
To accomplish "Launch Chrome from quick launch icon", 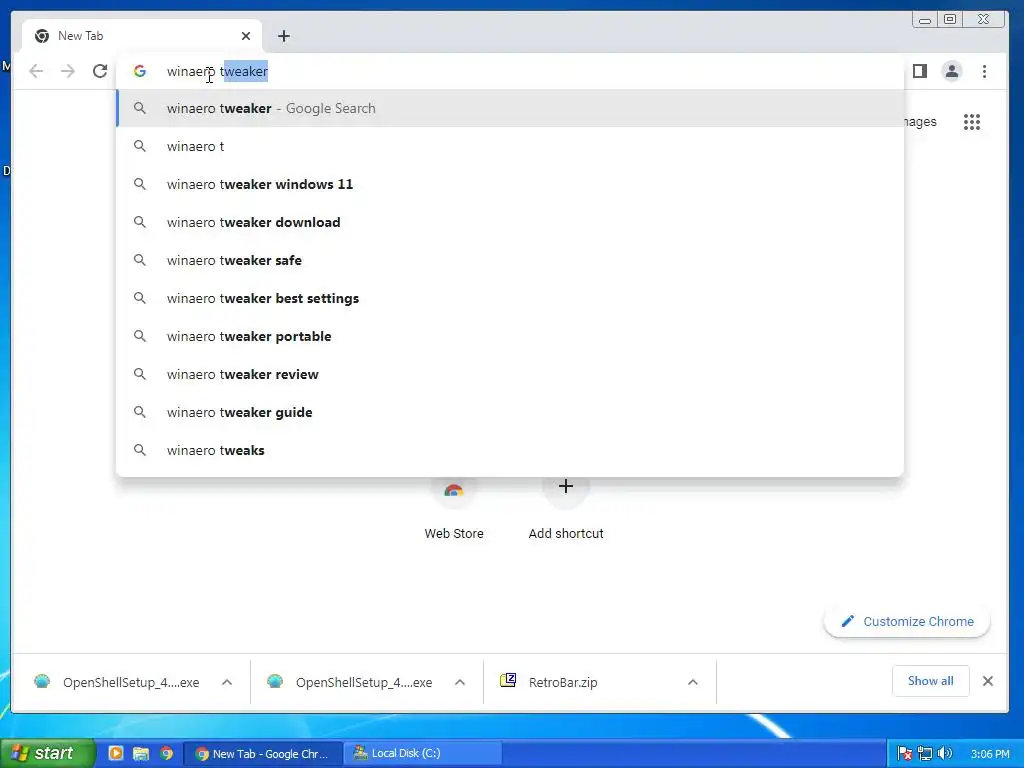I will coord(167,753).
